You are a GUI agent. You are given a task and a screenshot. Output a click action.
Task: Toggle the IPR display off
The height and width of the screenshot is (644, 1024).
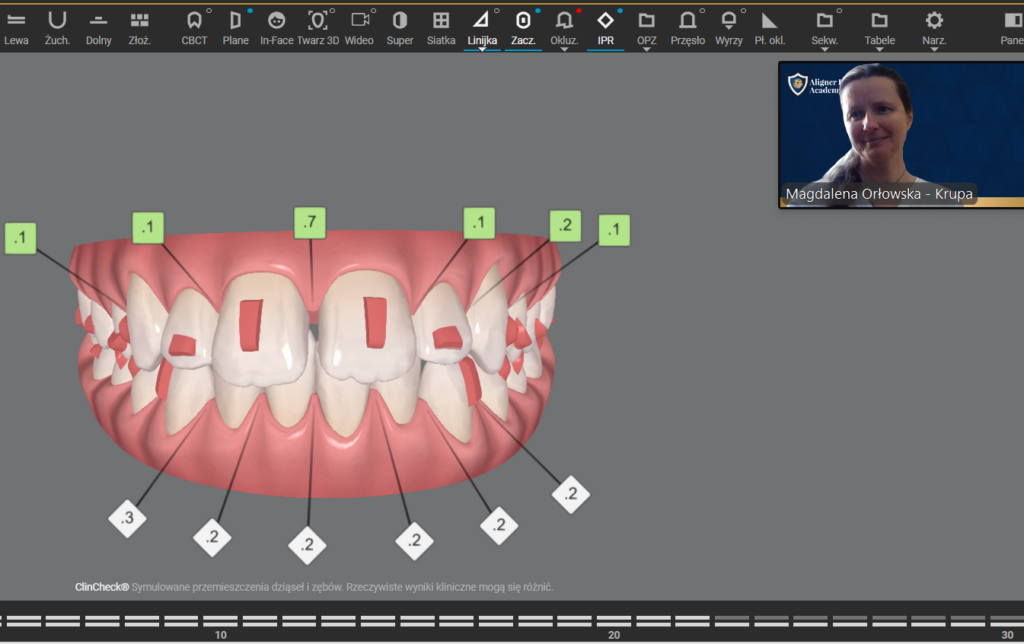605,26
